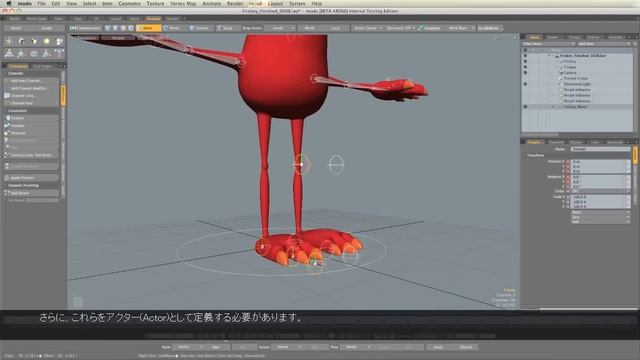The height and width of the screenshot is (360, 640).
Task: Select the third tool icon in the second row
Action: [x=34, y=53]
